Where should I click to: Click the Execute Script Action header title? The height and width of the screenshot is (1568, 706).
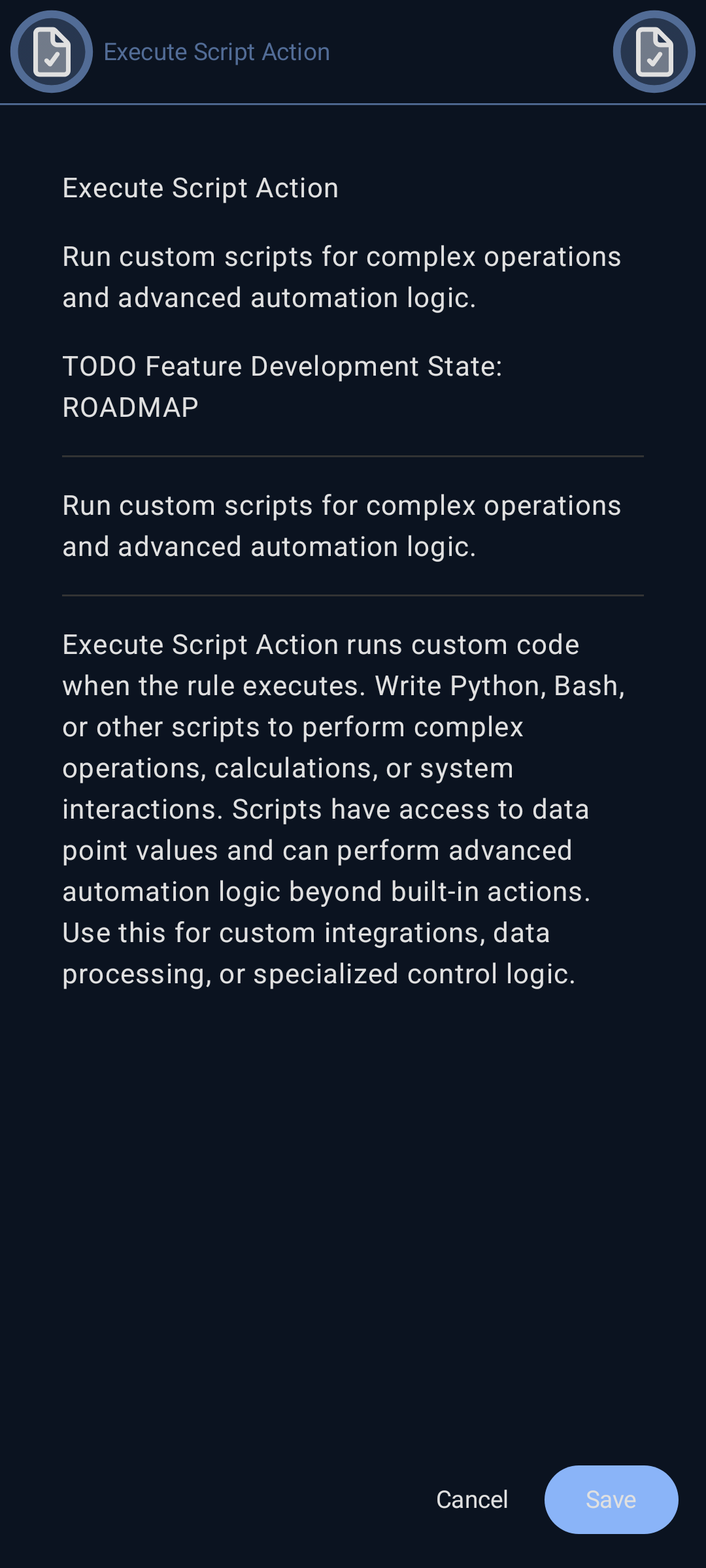pos(216,51)
